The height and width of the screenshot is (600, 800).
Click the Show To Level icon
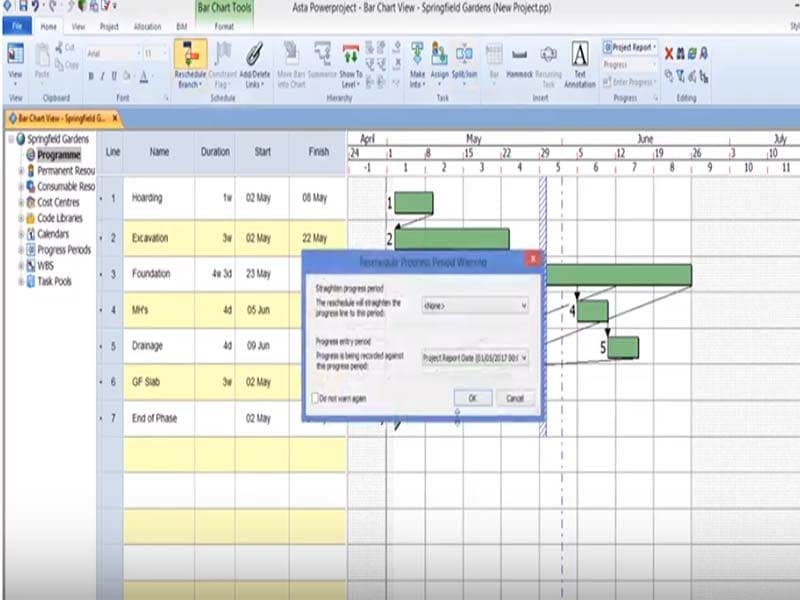(351, 55)
